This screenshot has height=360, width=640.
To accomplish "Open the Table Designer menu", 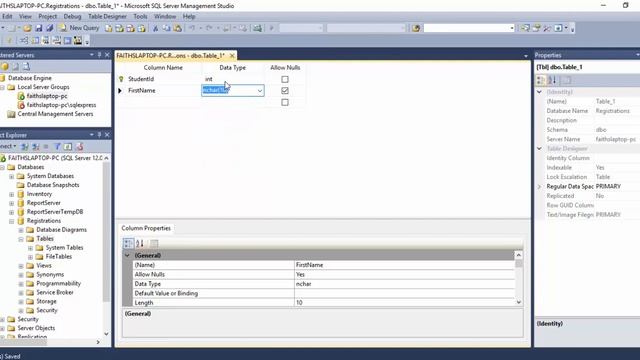I will 107,17.
